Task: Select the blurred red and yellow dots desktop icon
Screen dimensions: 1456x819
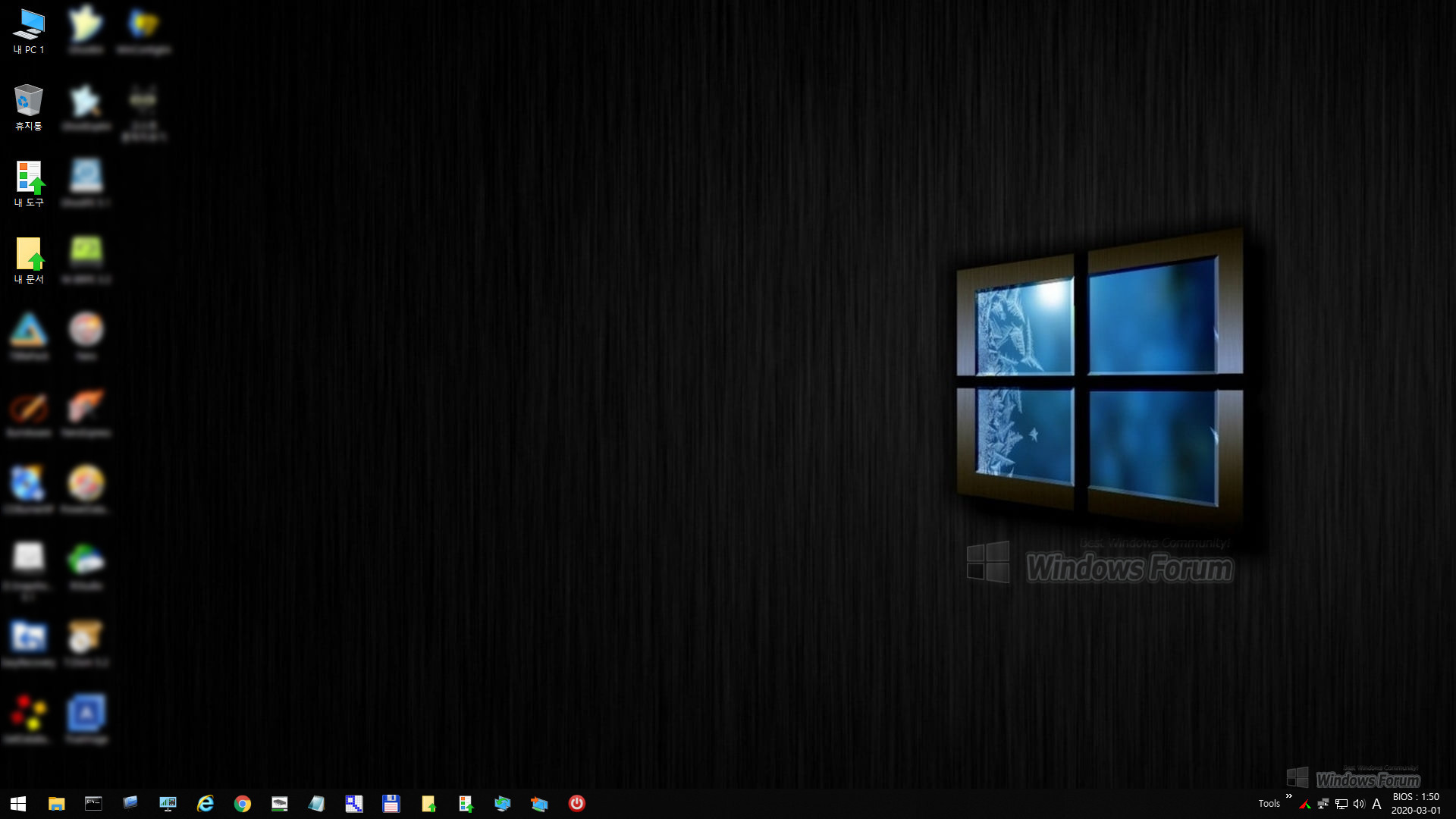Action: pyautogui.click(x=29, y=719)
